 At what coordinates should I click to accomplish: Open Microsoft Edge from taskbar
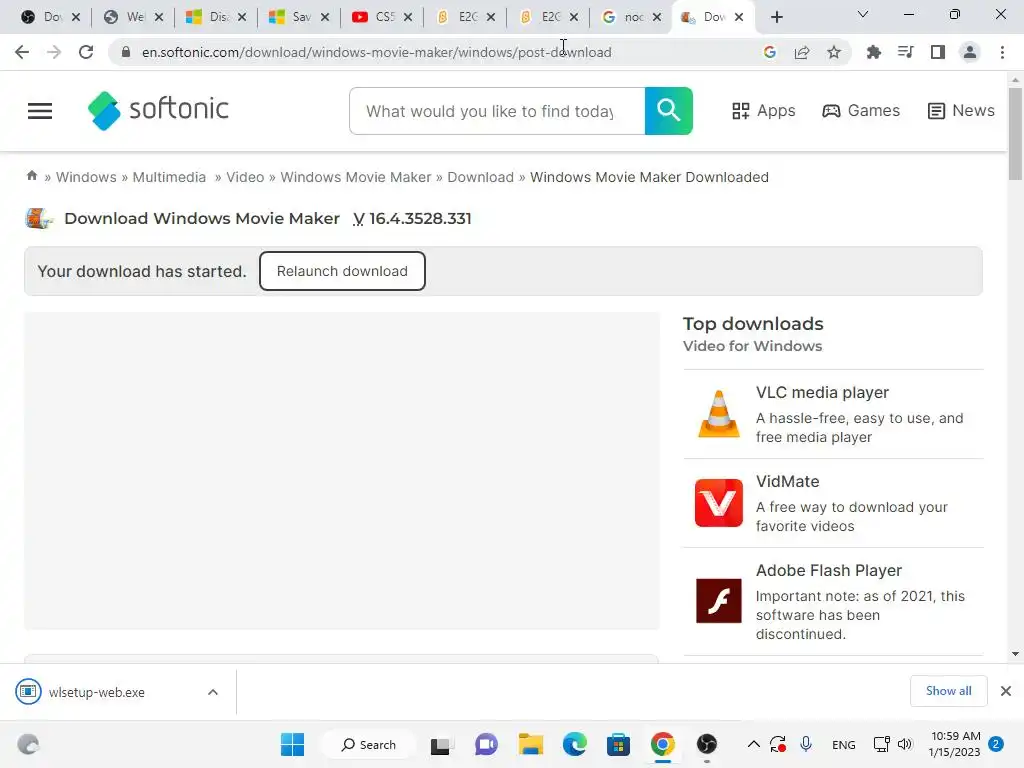click(x=575, y=744)
